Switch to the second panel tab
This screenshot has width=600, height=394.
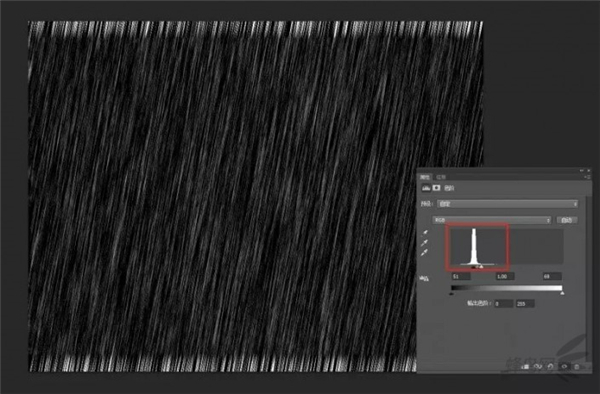(441, 177)
